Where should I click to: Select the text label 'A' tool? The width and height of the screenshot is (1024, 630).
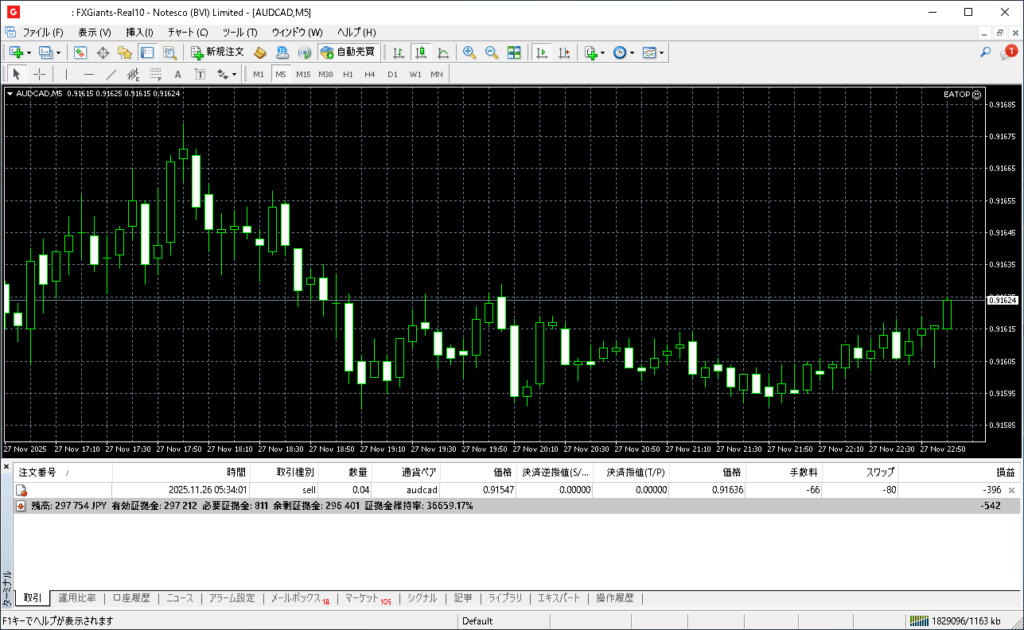178,74
